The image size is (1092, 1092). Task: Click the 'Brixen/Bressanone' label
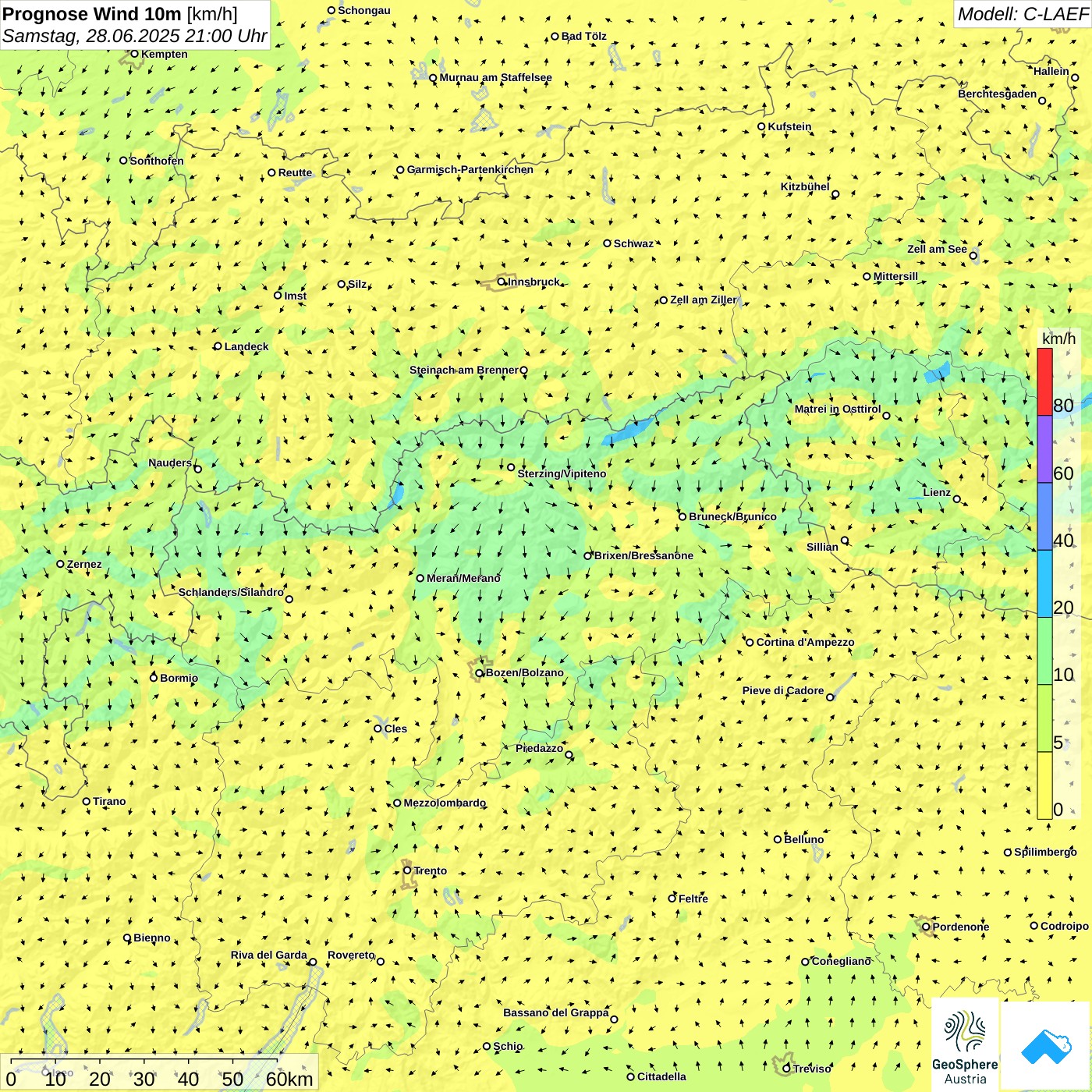click(x=643, y=555)
